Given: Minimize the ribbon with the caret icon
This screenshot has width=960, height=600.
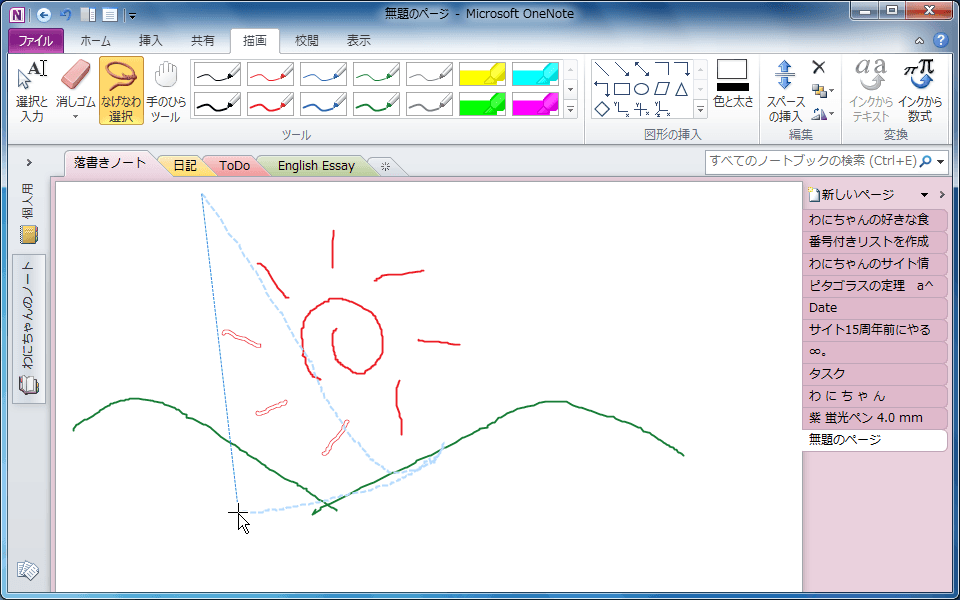Looking at the screenshot, I should 920,41.
